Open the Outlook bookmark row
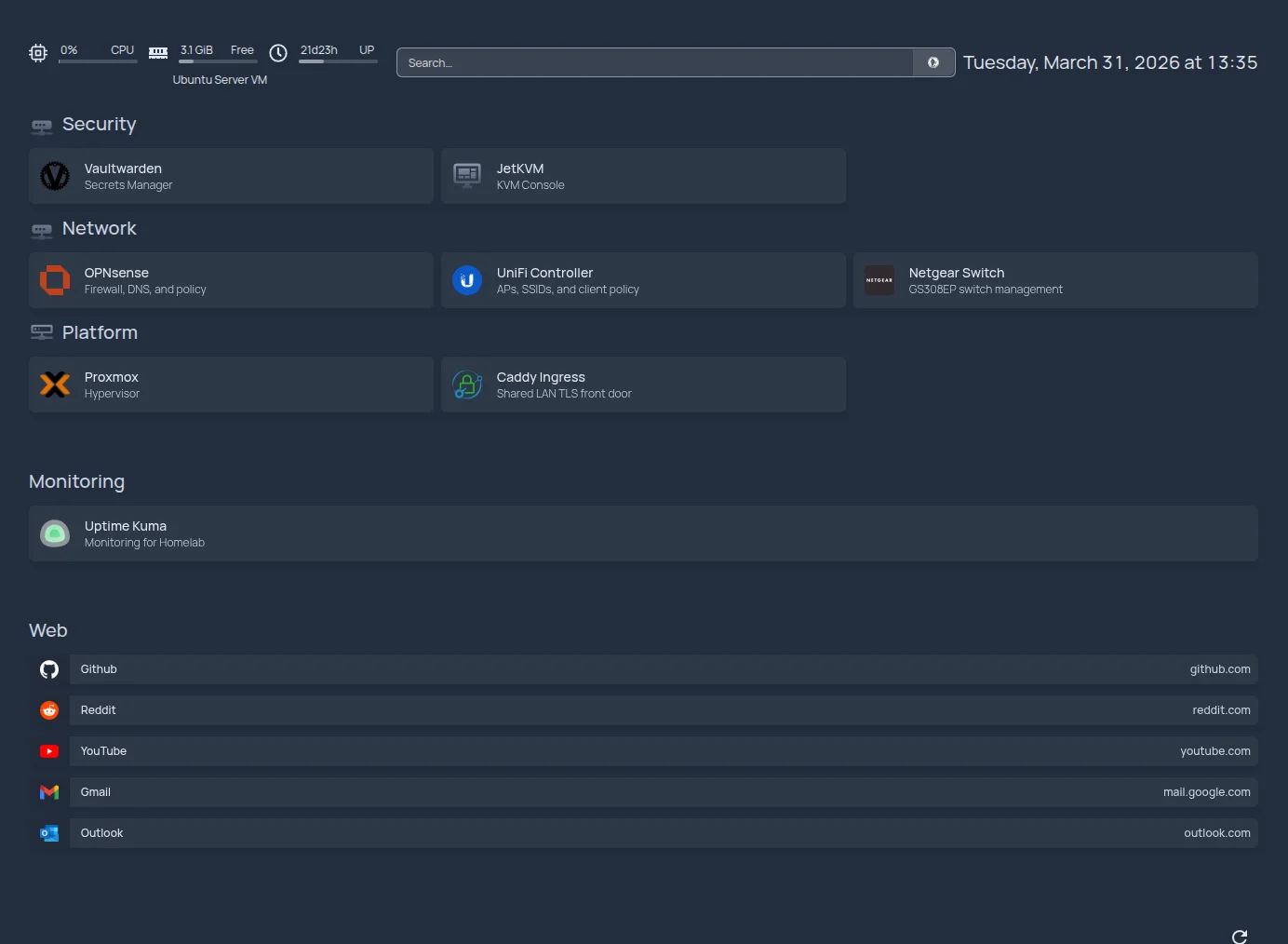 click(651, 833)
